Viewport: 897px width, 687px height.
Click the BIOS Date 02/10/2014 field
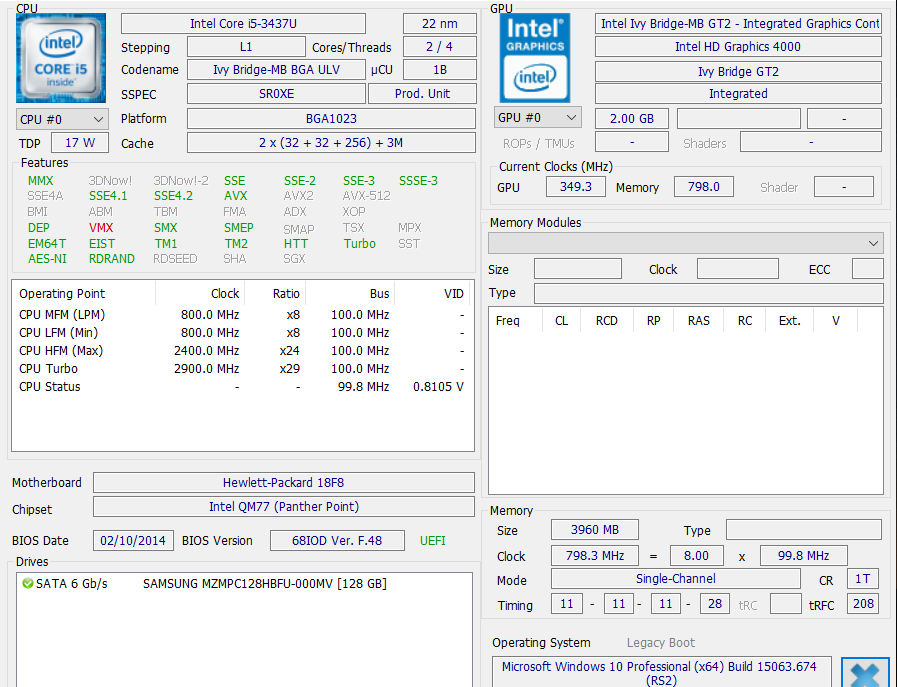[x=133, y=541]
